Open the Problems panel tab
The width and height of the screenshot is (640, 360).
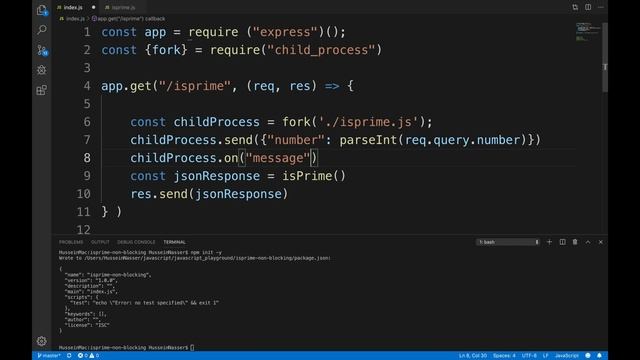click(71, 242)
